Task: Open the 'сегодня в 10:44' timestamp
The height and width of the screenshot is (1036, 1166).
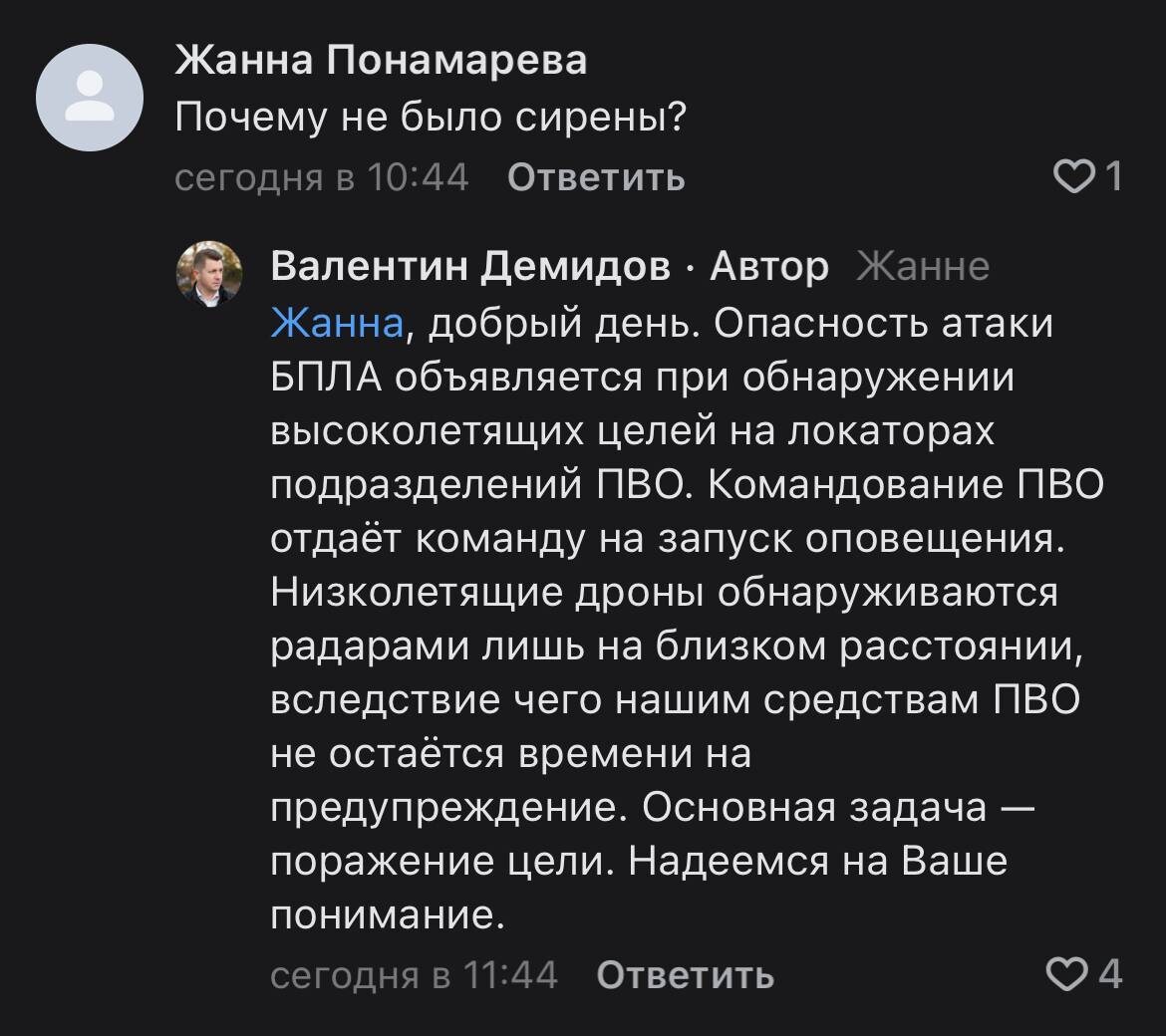Action: click(321, 177)
